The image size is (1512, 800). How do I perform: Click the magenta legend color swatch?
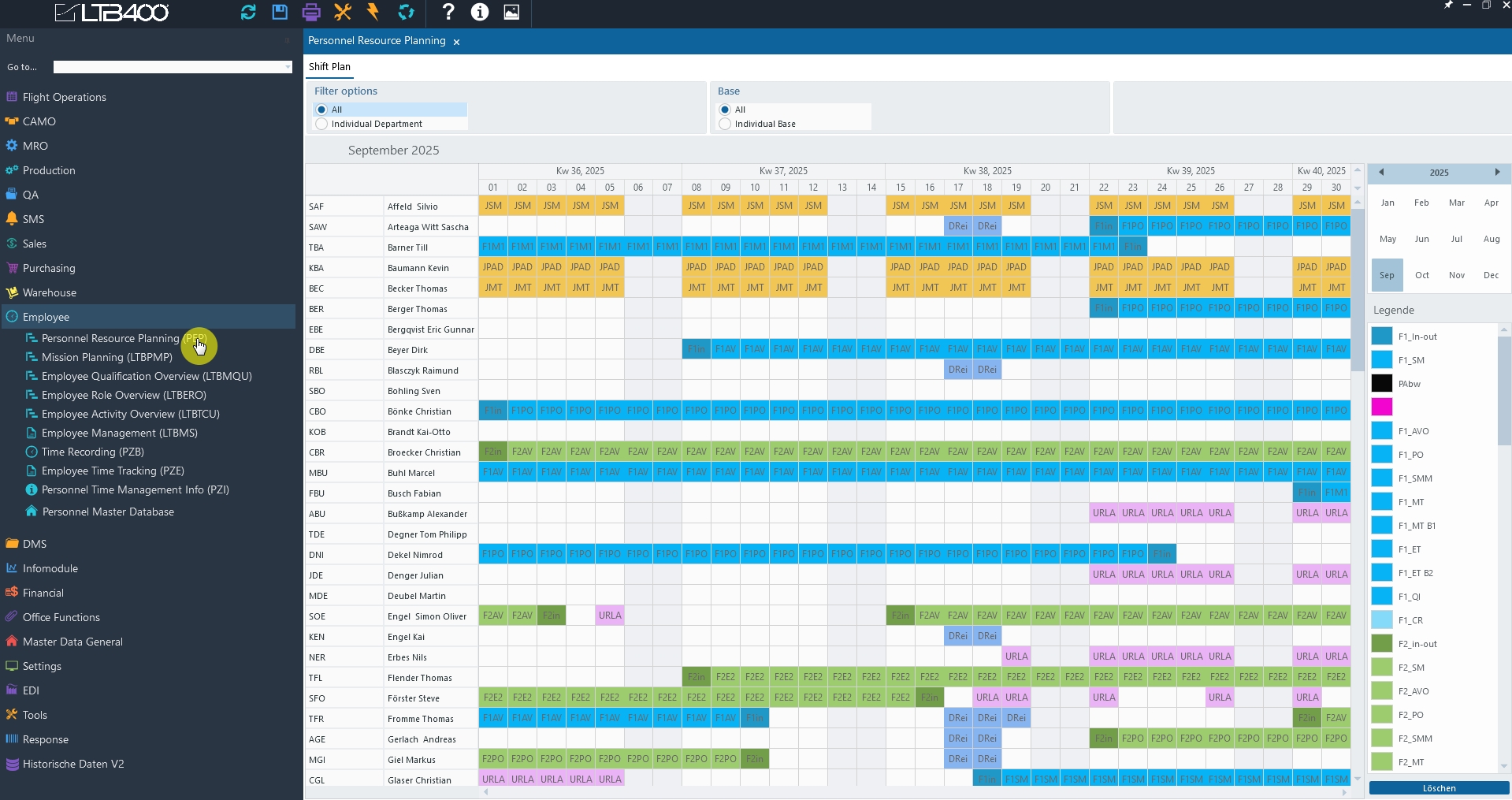(x=1382, y=407)
